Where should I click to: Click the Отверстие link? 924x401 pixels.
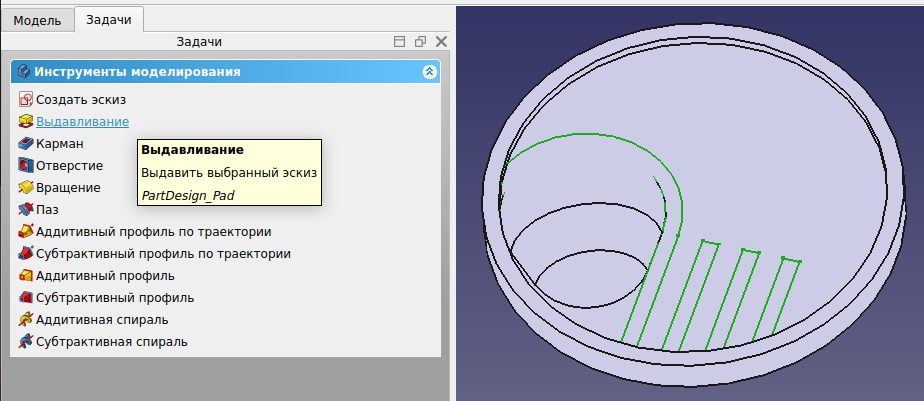pos(70,166)
